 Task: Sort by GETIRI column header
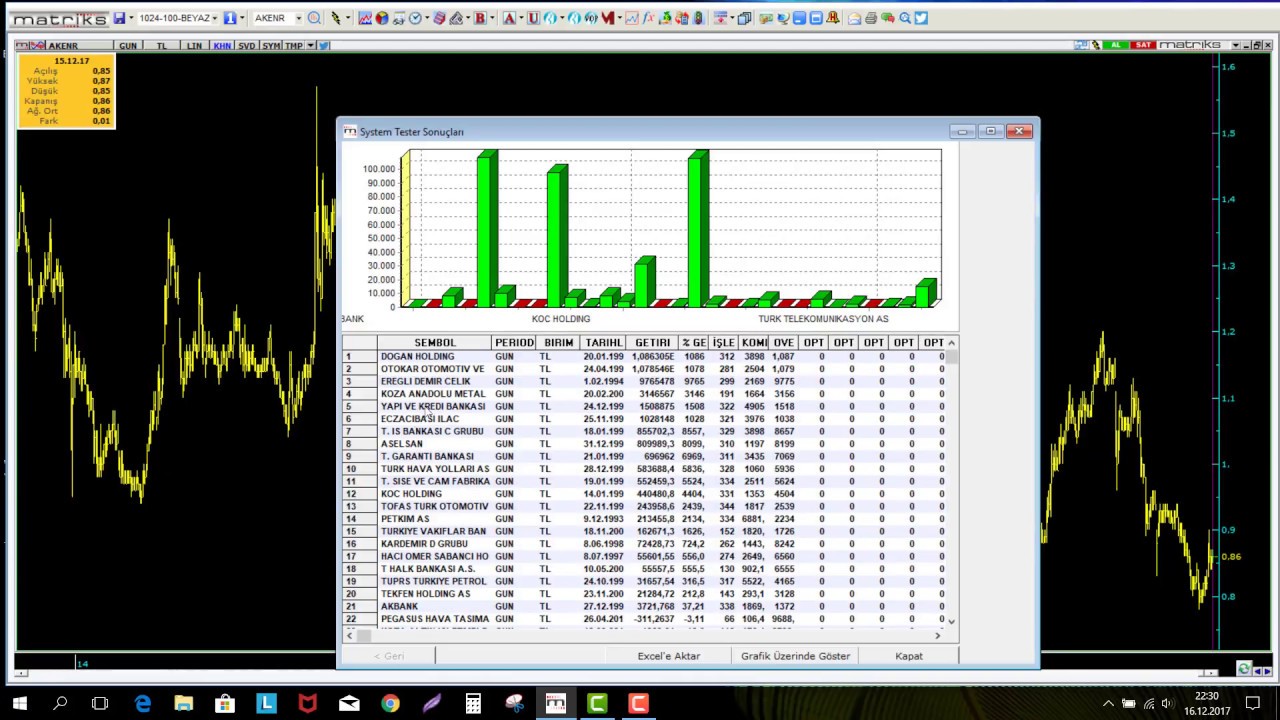click(653, 343)
